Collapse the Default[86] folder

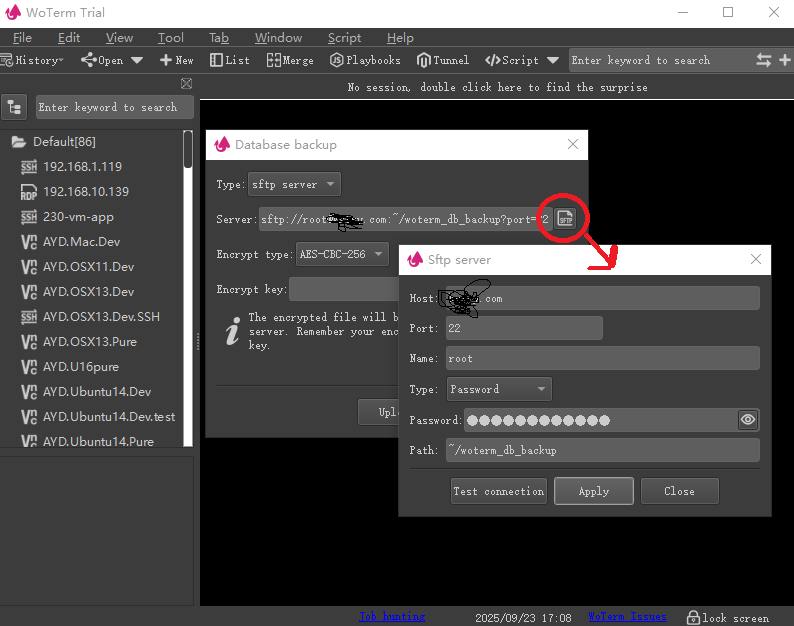coord(19,142)
